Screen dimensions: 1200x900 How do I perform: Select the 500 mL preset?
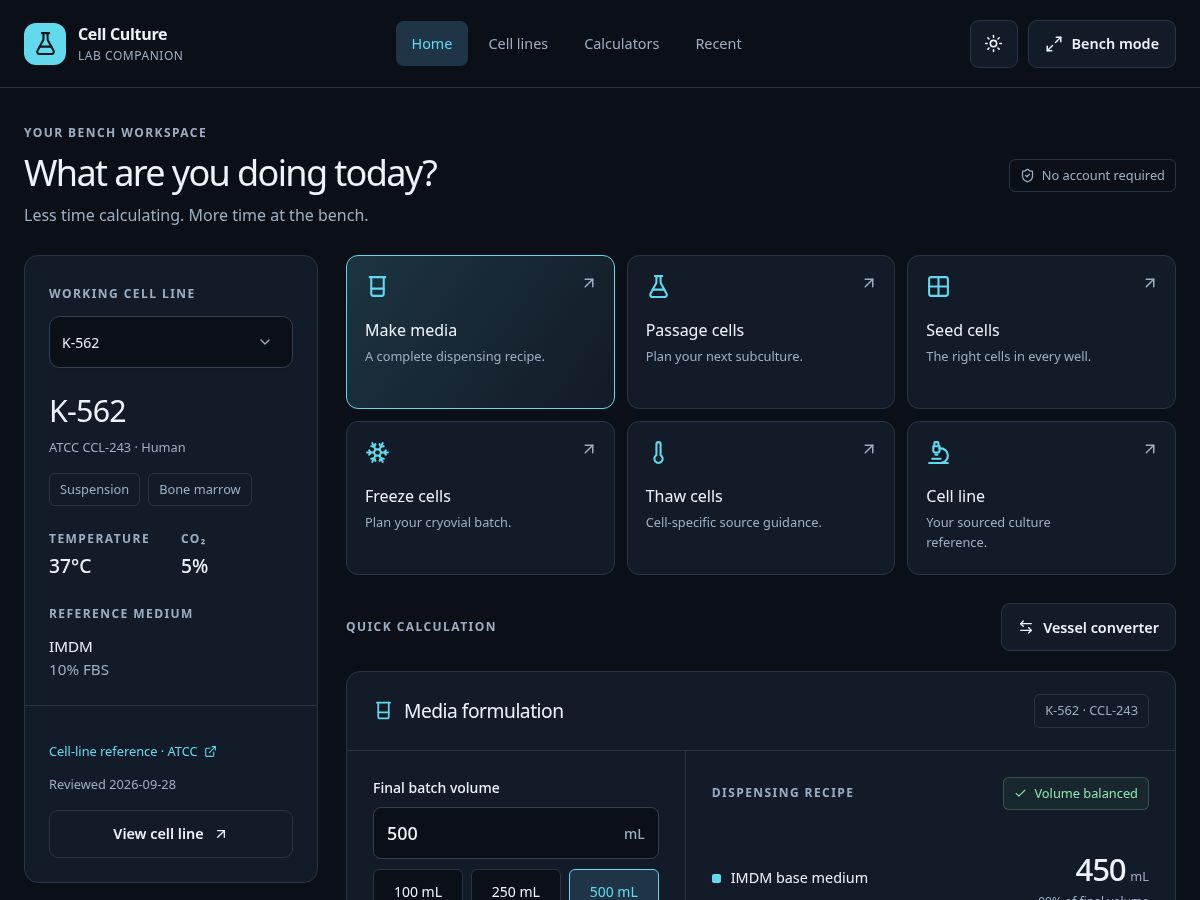point(614,884)
